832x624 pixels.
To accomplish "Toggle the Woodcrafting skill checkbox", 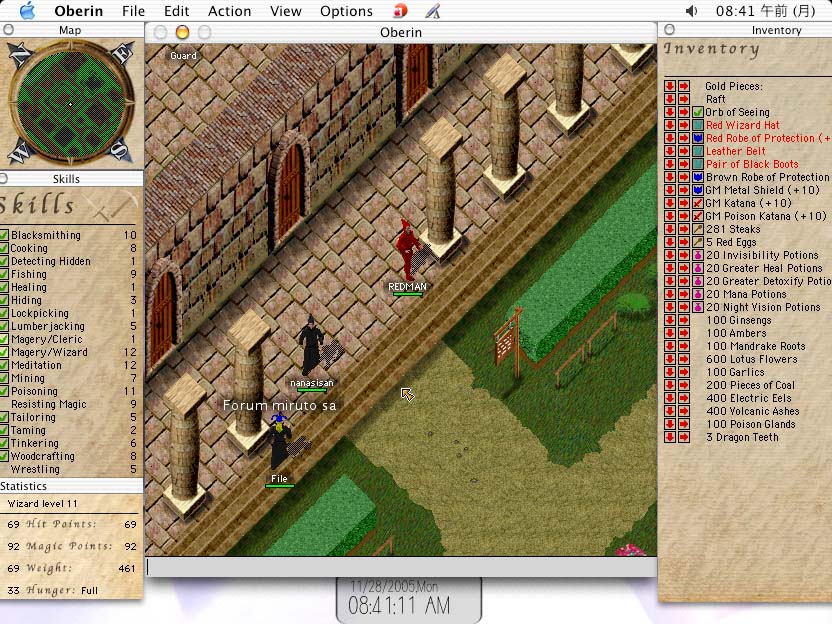I will click(x=4, y=456).
